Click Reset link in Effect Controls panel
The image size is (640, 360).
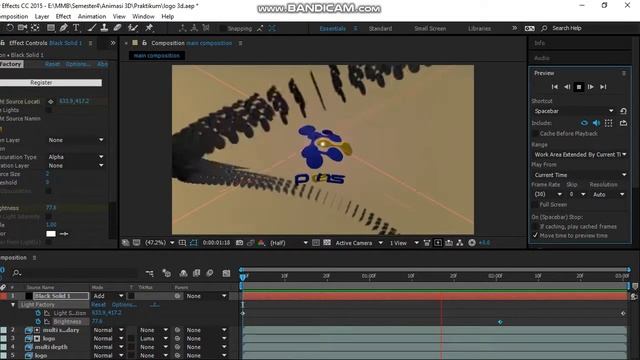(x=52, y=64)
